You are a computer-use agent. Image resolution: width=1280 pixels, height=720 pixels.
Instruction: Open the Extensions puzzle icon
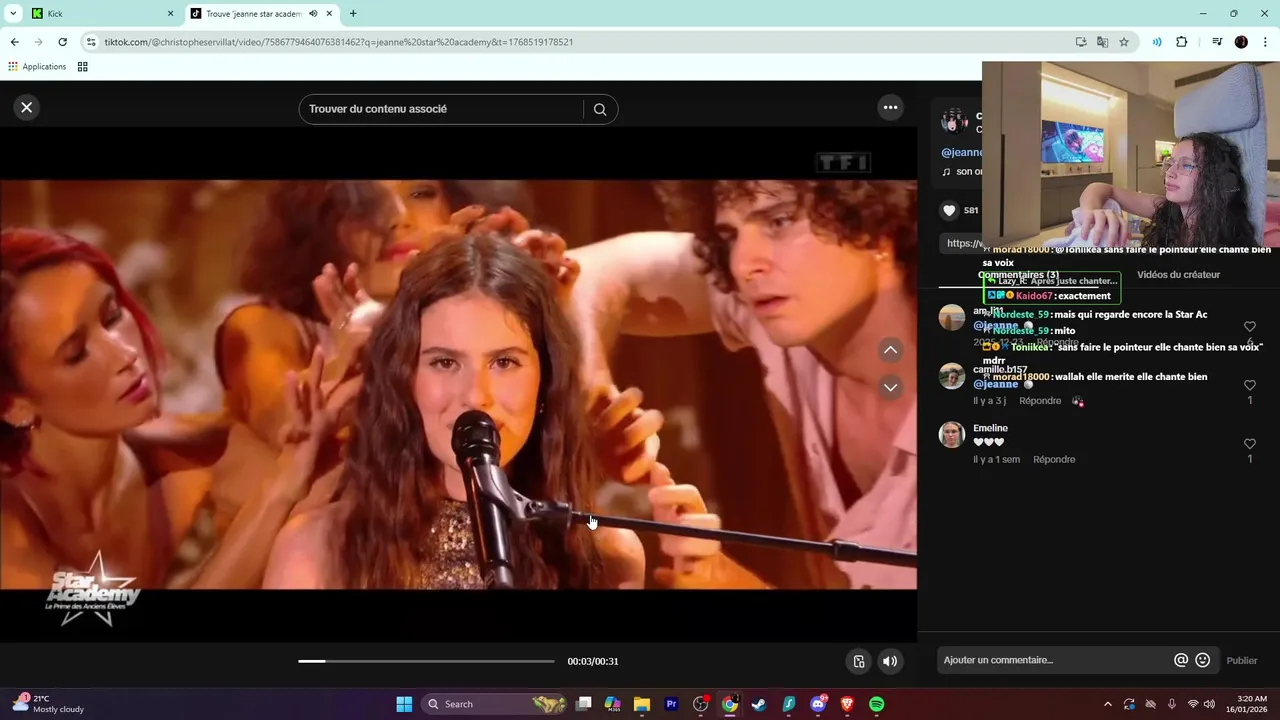(1182, 42)
